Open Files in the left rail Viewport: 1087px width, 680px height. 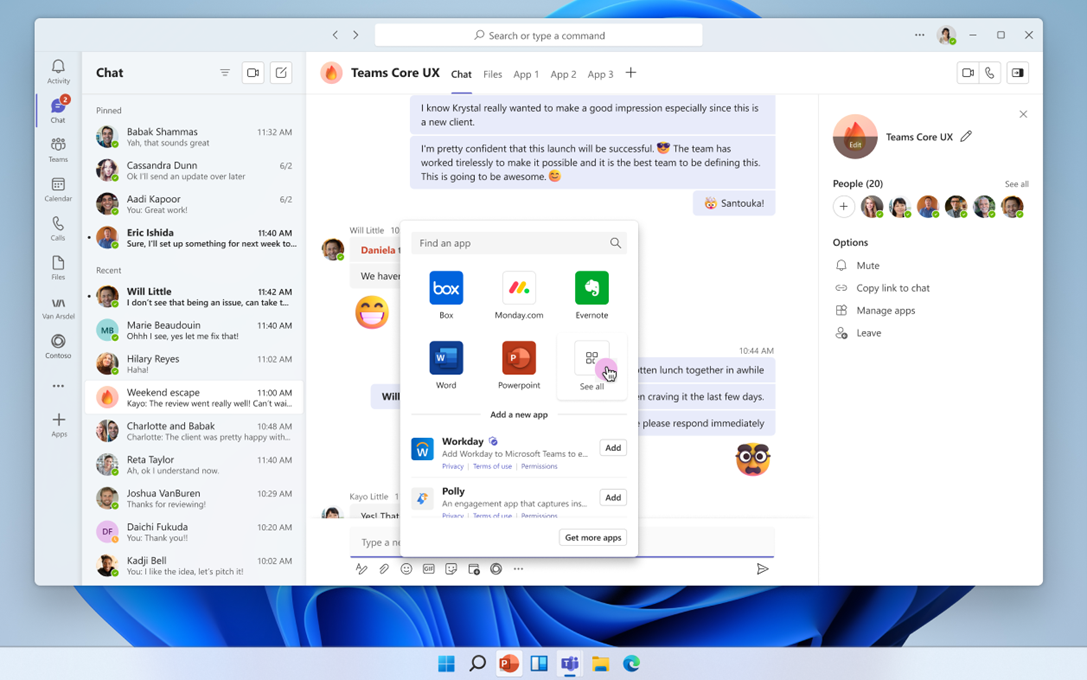pos(58,268)
